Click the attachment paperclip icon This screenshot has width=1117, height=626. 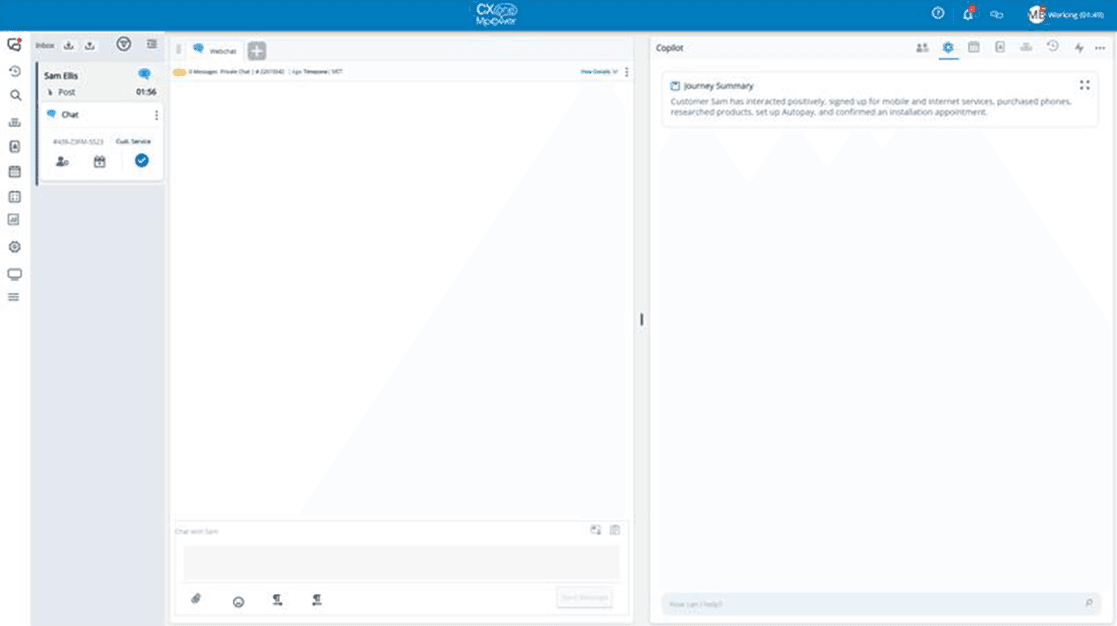click(x=196, y=599)
